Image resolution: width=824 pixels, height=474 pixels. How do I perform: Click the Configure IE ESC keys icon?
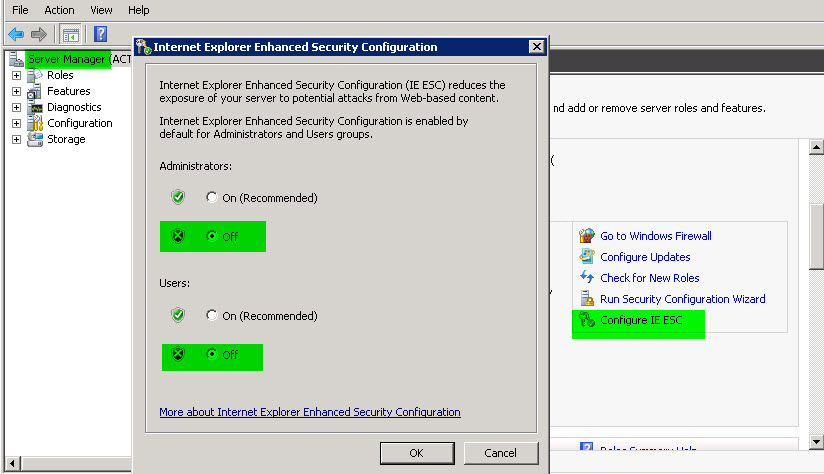coord(586,320)
